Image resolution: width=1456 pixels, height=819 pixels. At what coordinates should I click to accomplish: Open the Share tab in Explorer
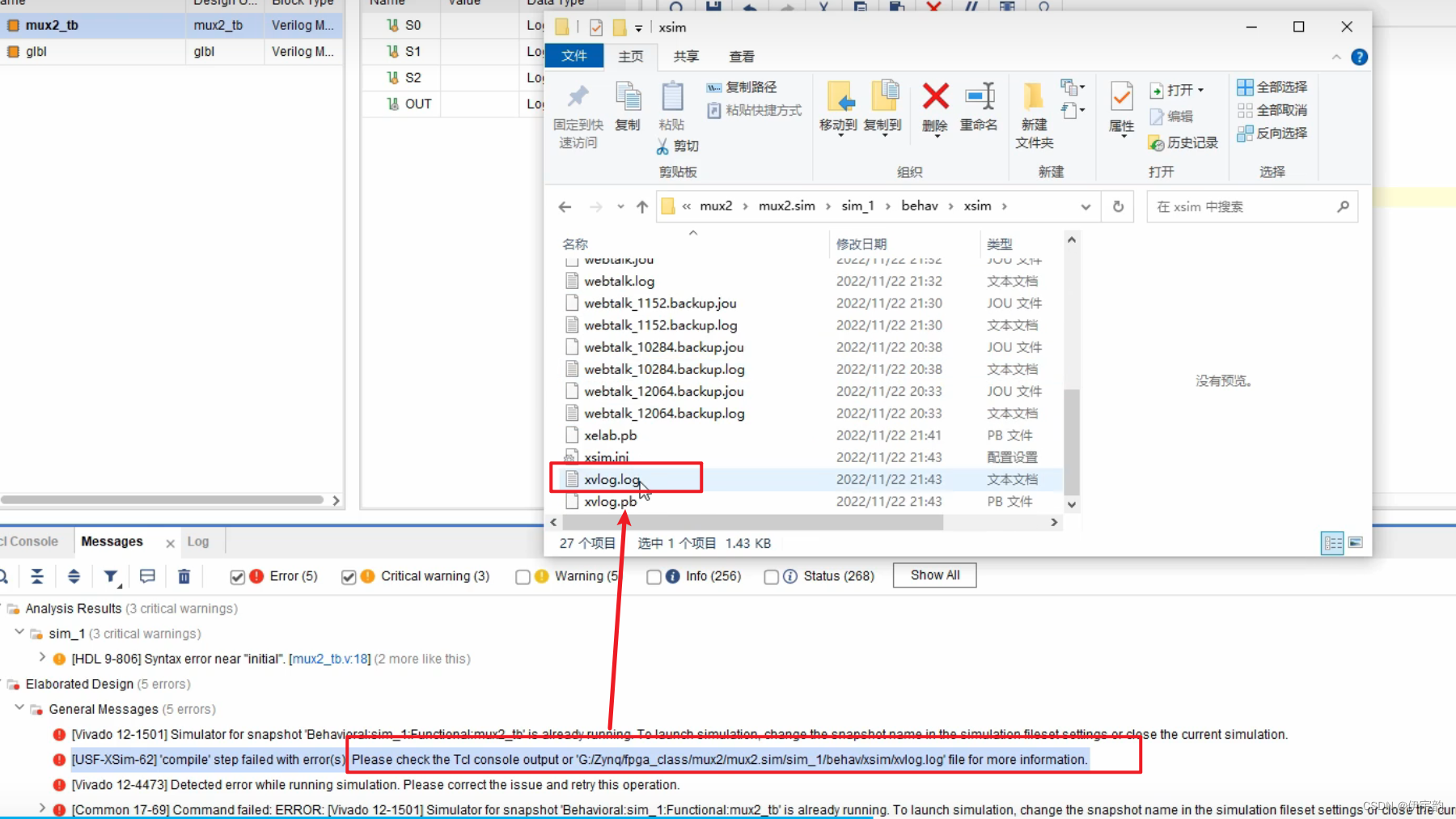coord(686,56)
